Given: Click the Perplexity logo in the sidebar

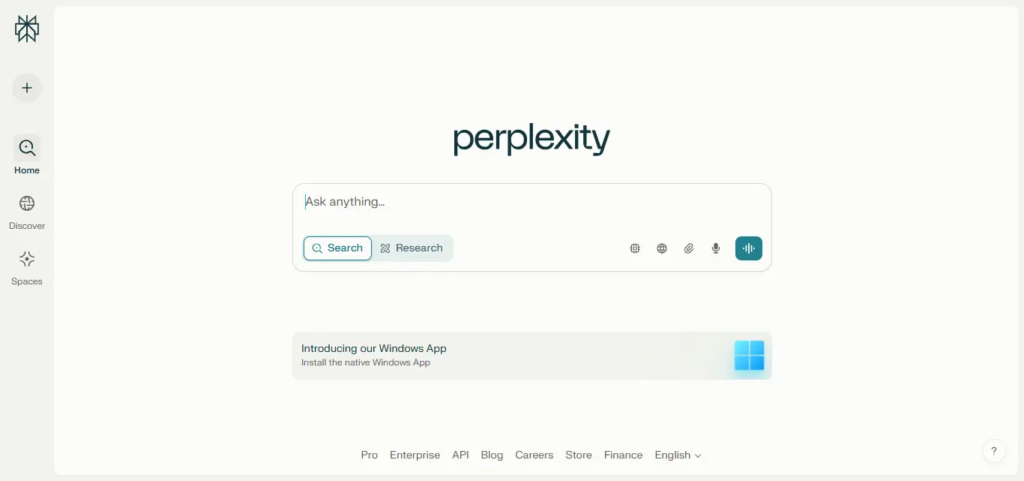Looking at the screenshot, I should pos(27,29).
